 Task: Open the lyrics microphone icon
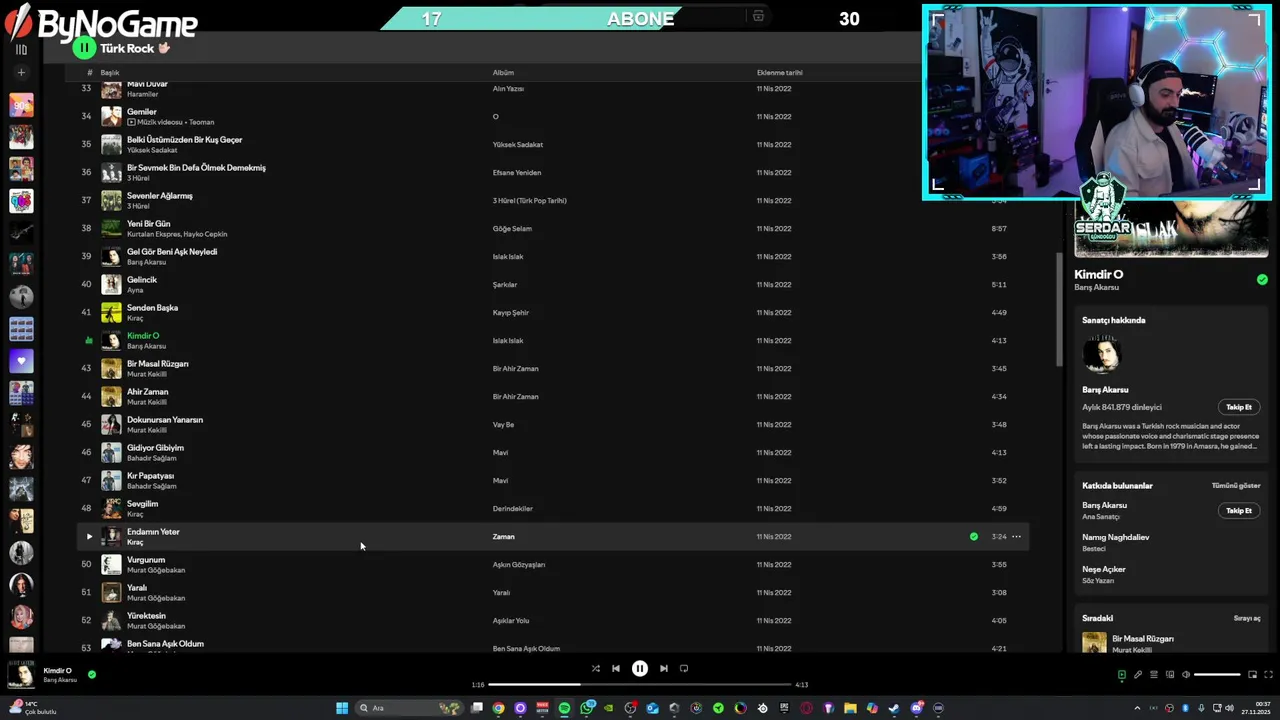click(x=1138, y=674)
